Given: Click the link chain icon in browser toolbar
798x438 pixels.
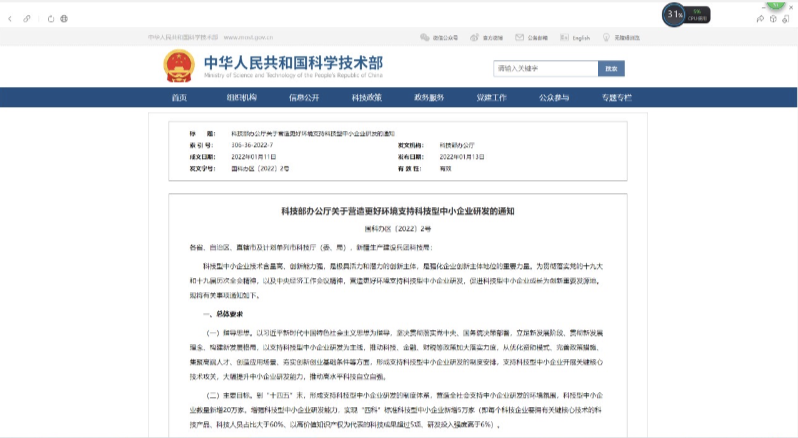Looking at the screenshot, I should [x=26, y=19].
